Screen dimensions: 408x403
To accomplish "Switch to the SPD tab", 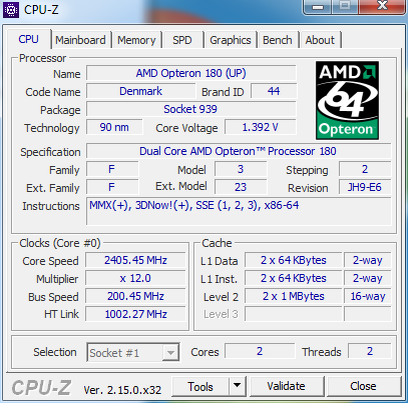I will click(182, 40).
